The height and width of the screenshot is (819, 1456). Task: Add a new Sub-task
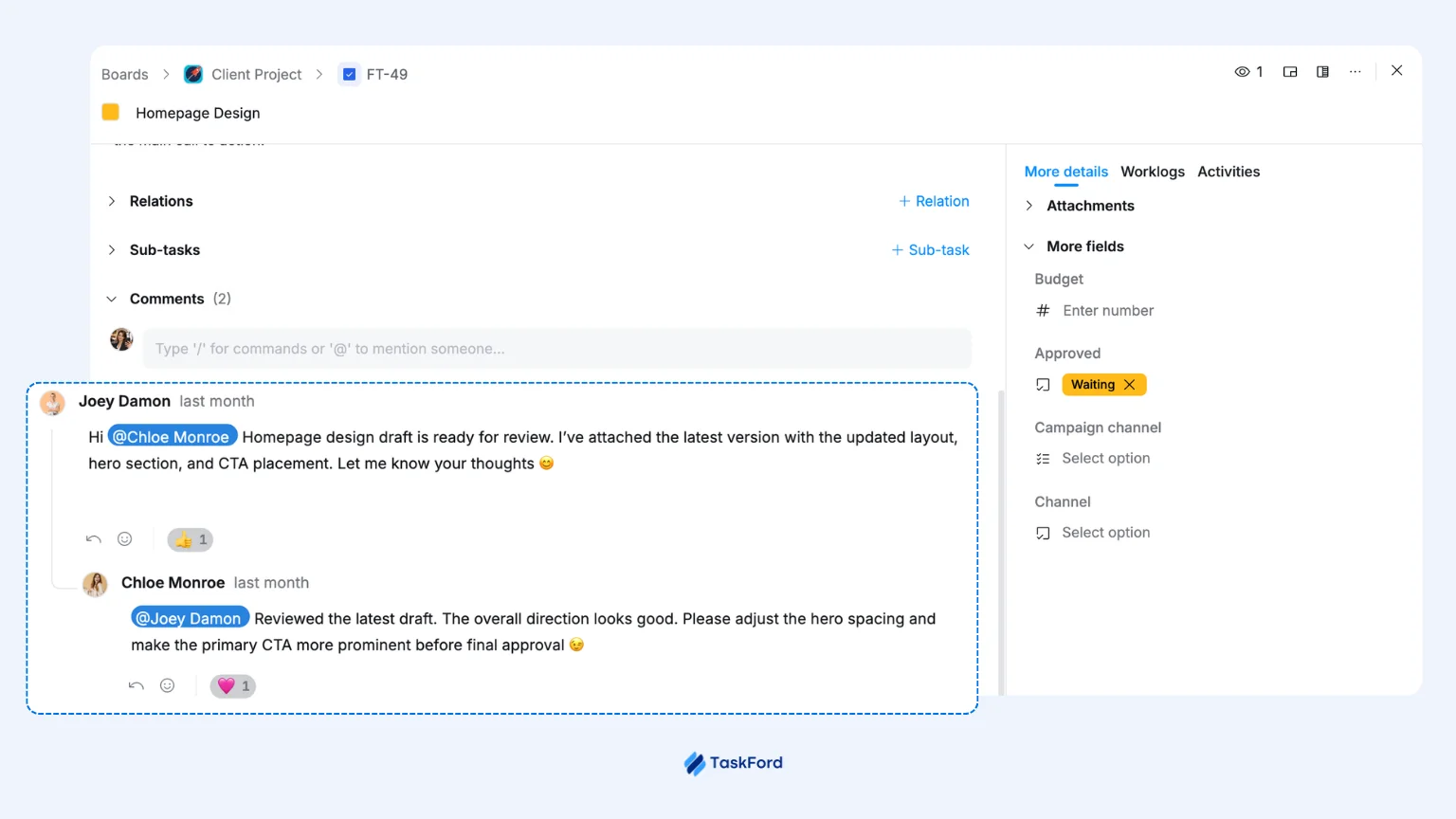click(930, 250)
